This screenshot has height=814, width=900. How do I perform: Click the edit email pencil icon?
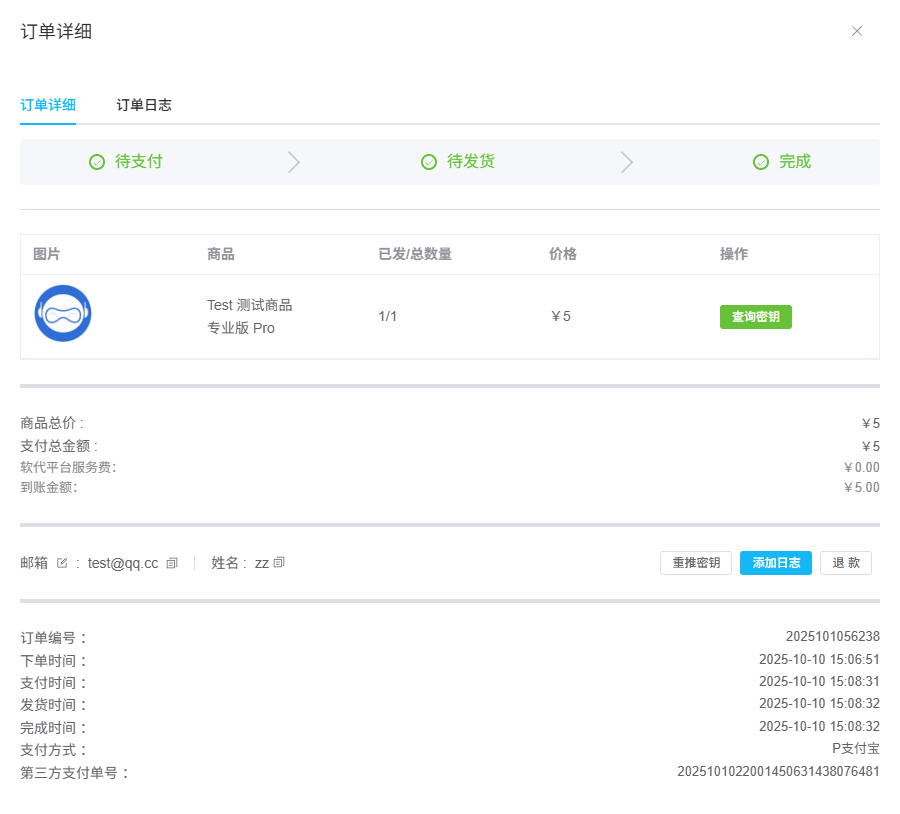(62, 563)
